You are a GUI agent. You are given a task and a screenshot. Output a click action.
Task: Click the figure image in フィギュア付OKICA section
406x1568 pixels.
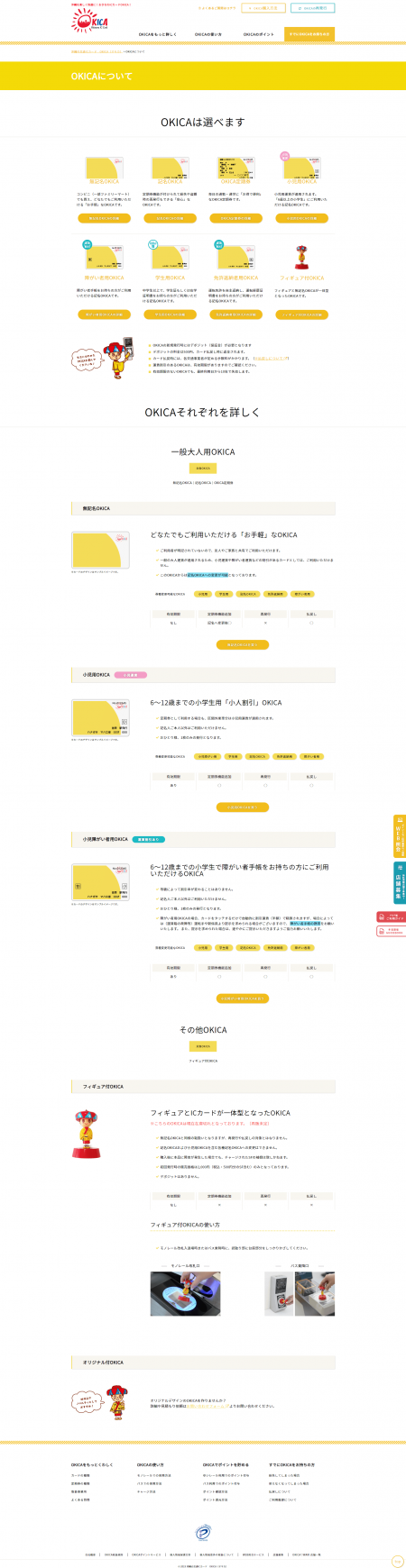[85, 1134]
